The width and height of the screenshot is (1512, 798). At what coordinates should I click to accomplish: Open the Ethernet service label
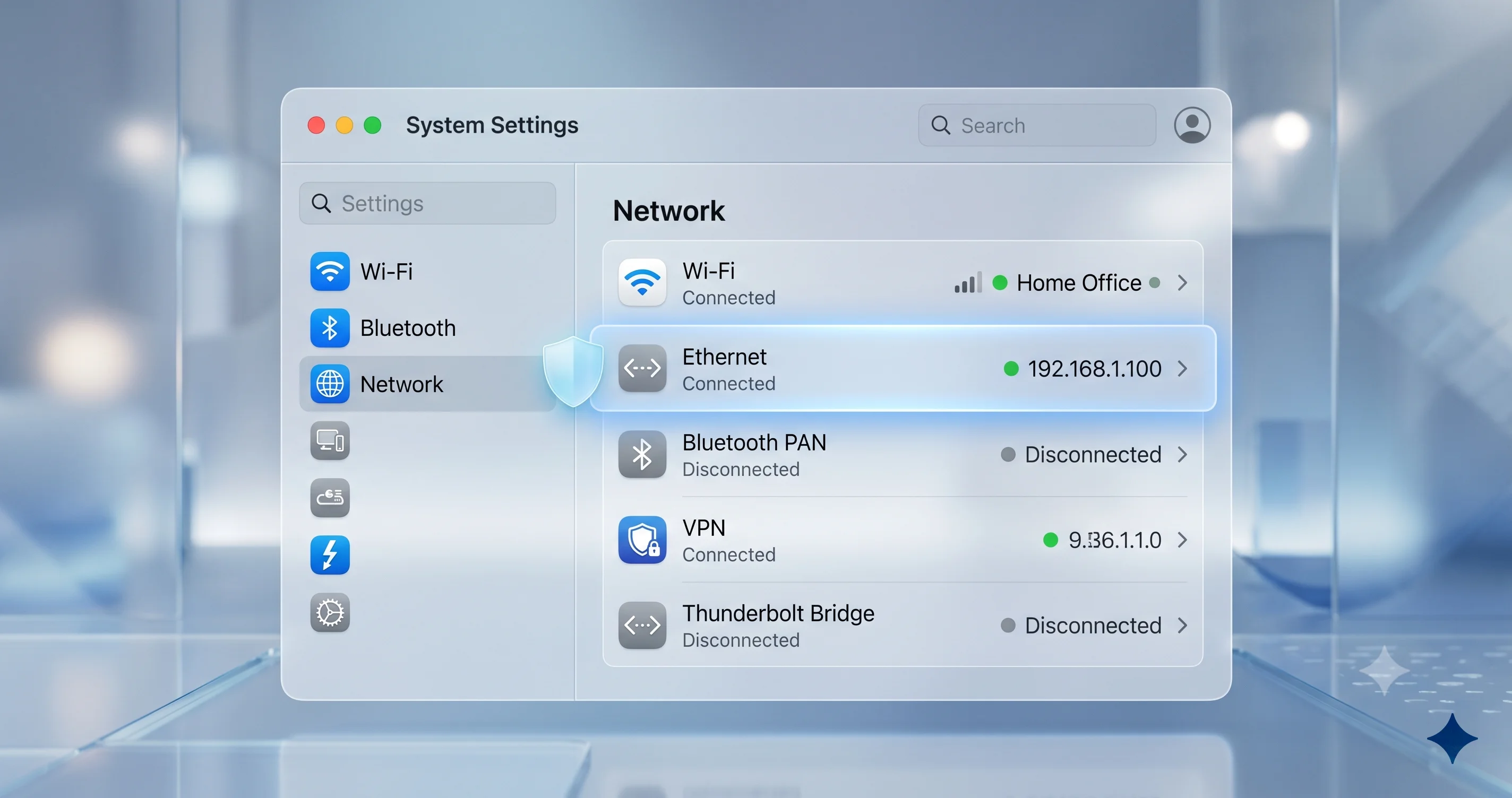(724, 357)
